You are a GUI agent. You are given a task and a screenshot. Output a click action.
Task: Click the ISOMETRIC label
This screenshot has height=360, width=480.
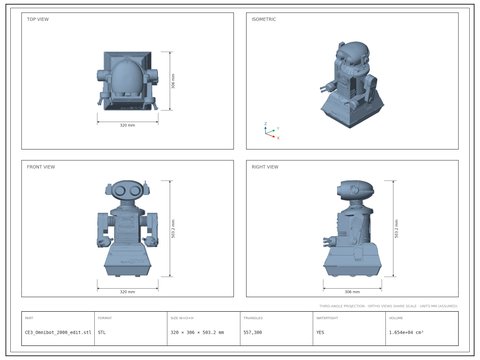(264, 19)
